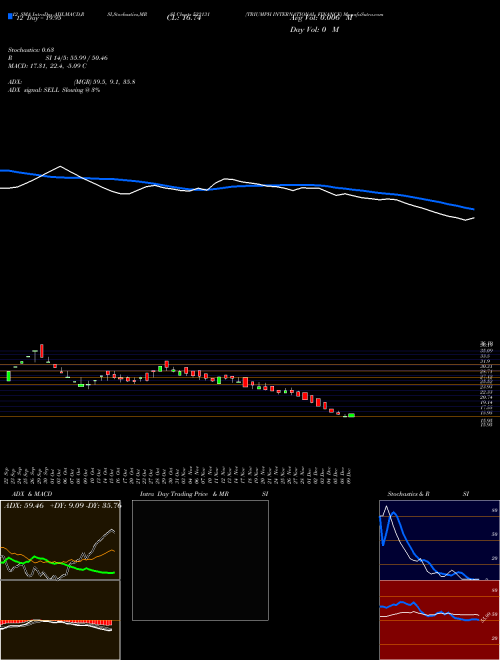Screen dimensions: 500x660
Task: Click the ADX line chart panel
Action: click(x=60, y=540)
